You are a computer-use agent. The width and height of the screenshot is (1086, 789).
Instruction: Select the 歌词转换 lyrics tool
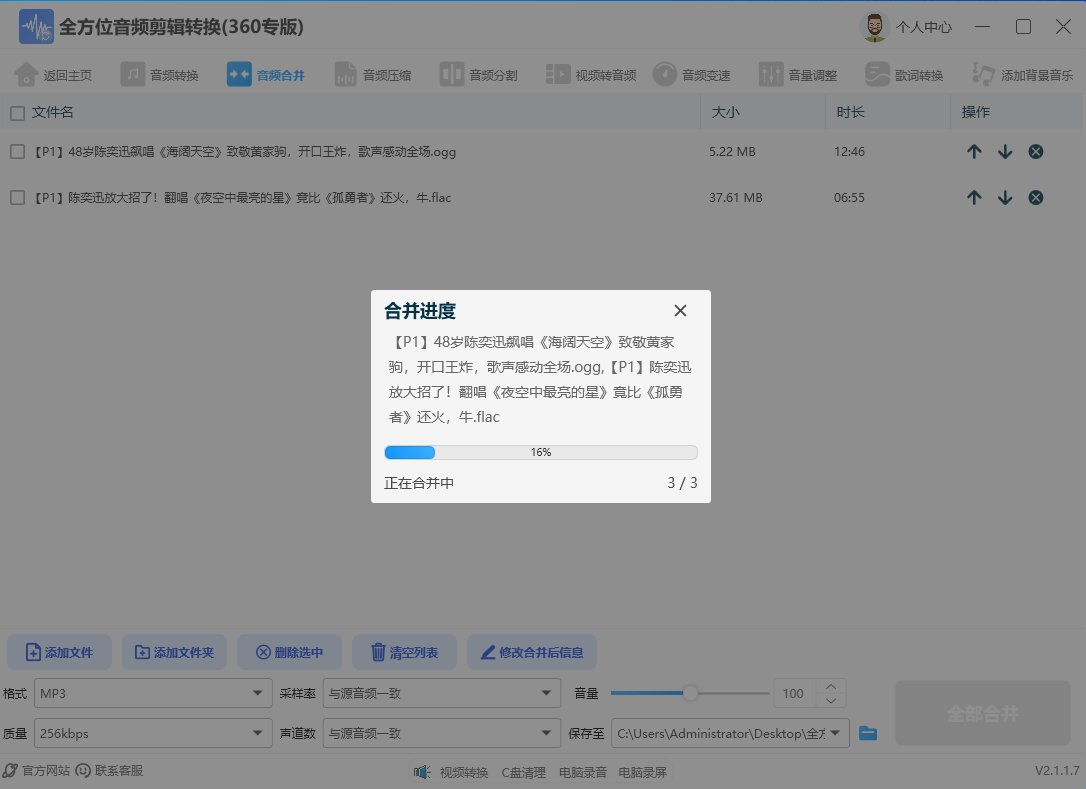click(x=898, y=73)
